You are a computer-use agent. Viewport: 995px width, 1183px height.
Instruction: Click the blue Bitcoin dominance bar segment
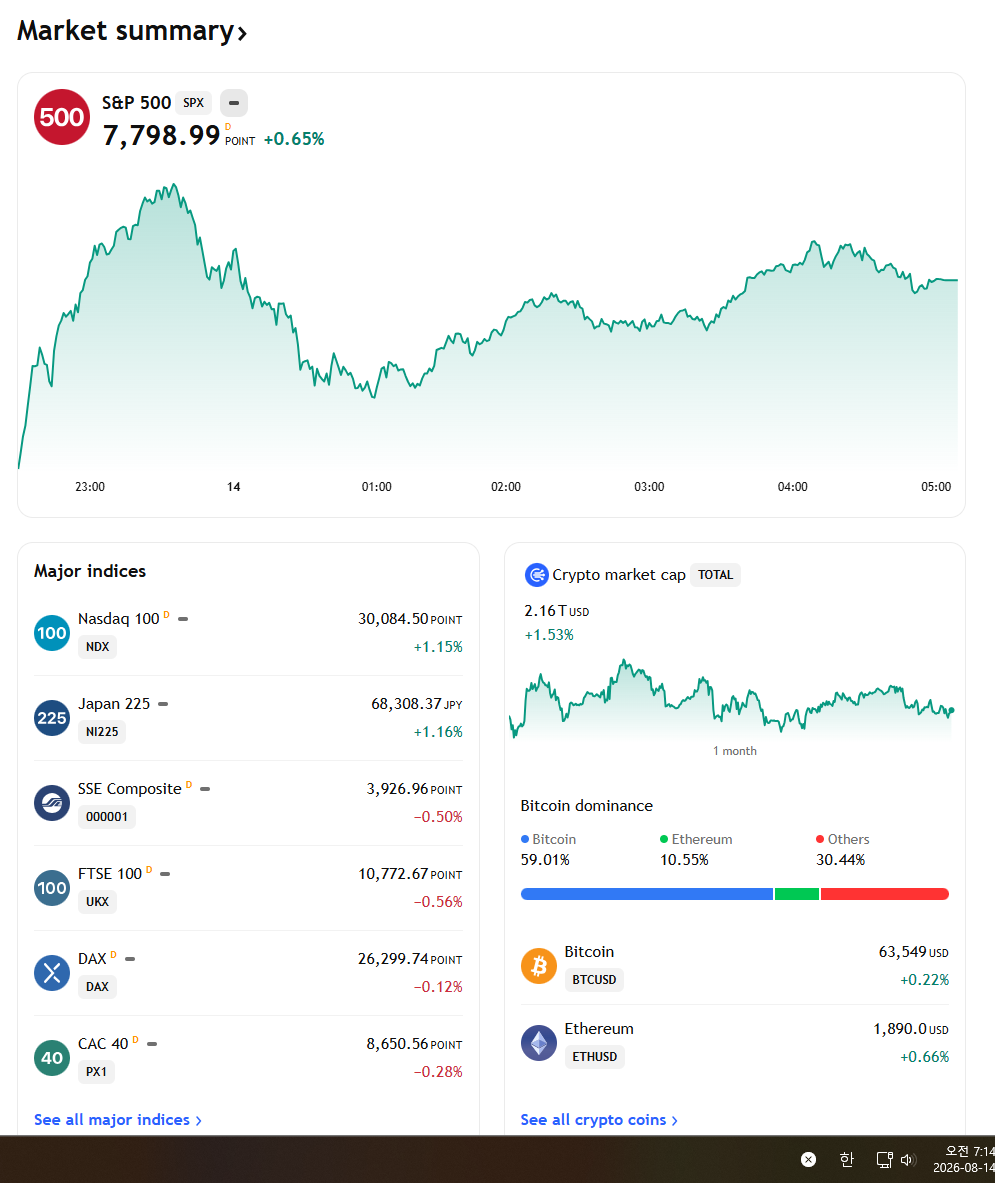point(646,894)
